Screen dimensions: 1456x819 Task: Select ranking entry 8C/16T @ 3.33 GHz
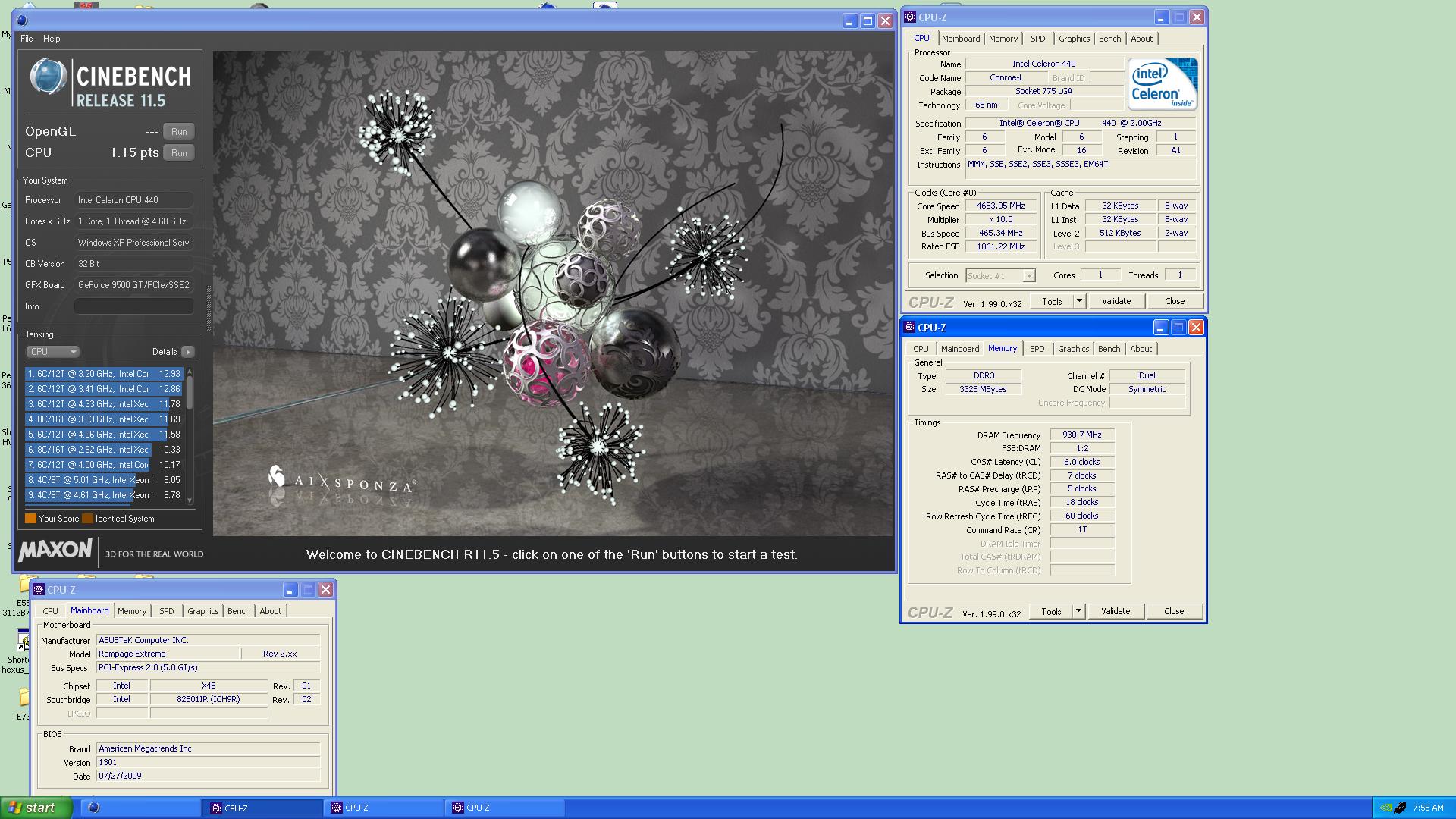tap(104, 419)
